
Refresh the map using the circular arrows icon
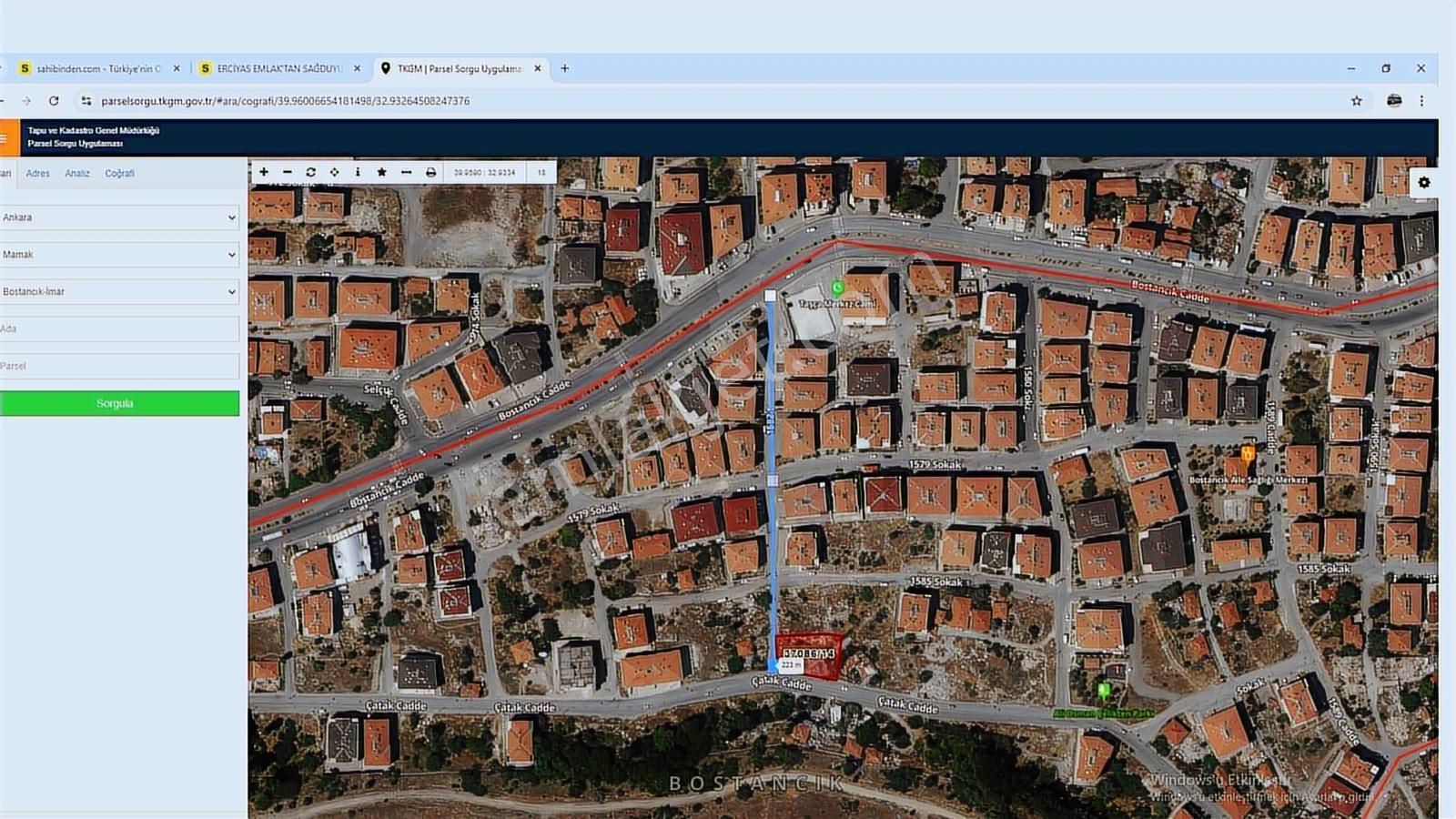[x=311, y=172]
